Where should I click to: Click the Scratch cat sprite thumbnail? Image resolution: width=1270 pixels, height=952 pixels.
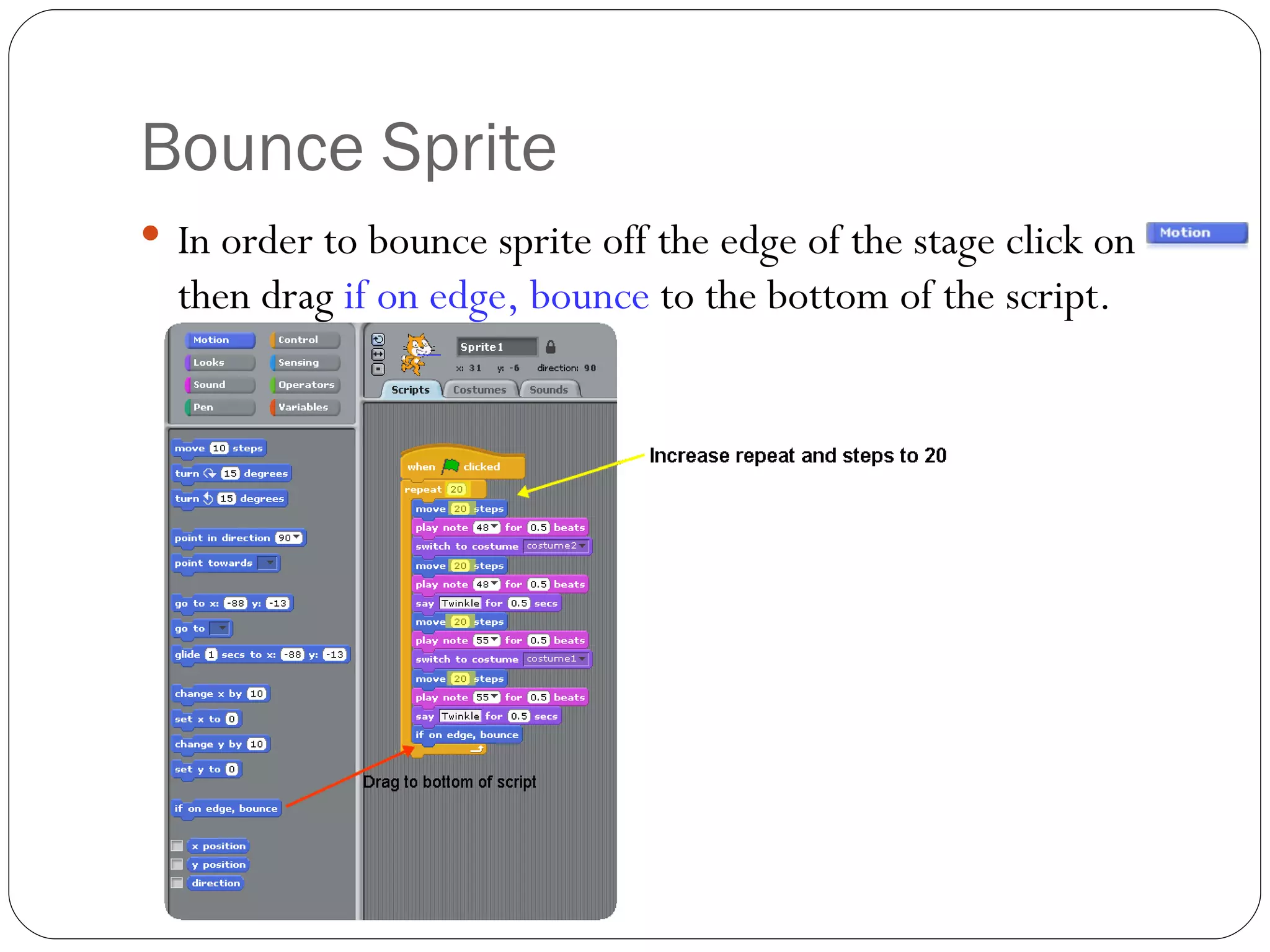click(x=417, y=353)
